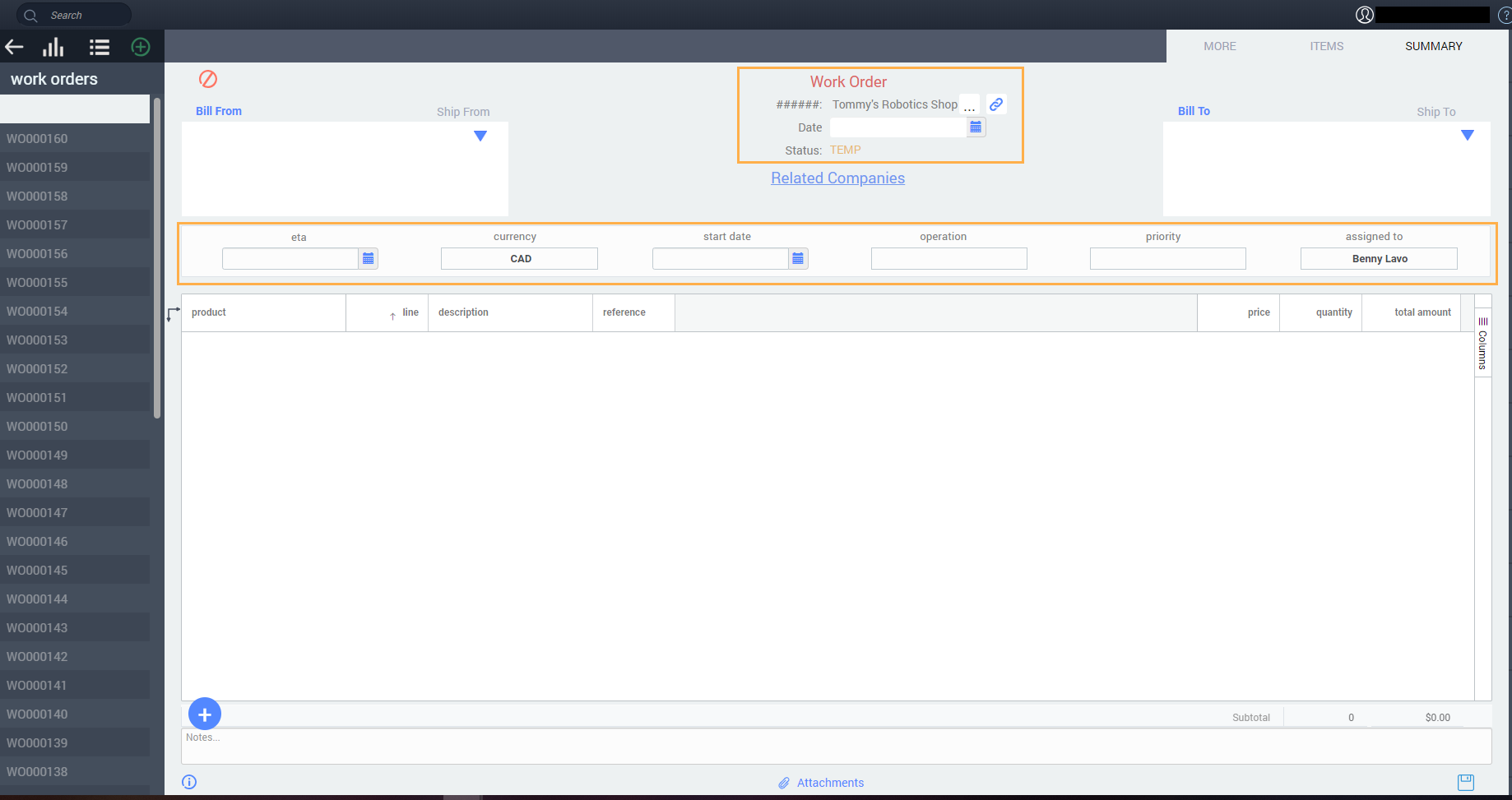This screenshot has width=1512, height=800.
Task: Click the Notes text area
Action: [837, 746]
